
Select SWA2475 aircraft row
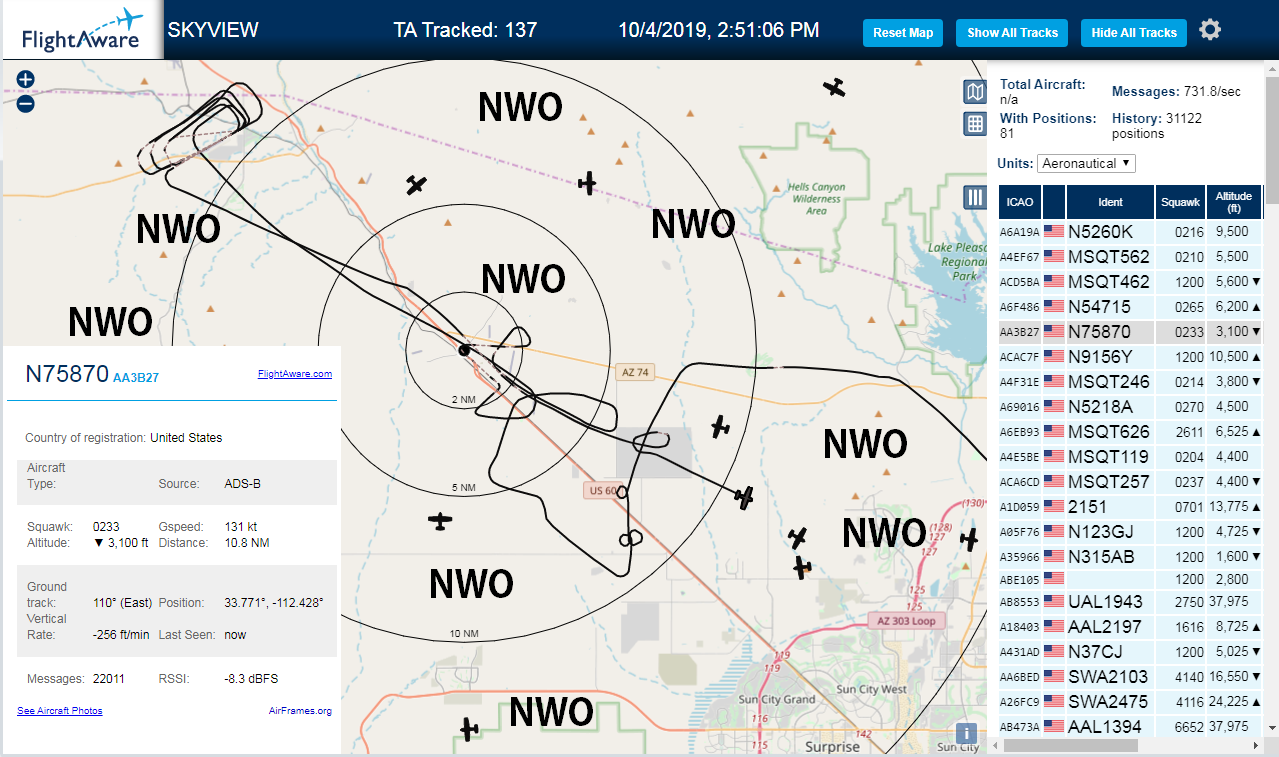[x=1131, y=702]
